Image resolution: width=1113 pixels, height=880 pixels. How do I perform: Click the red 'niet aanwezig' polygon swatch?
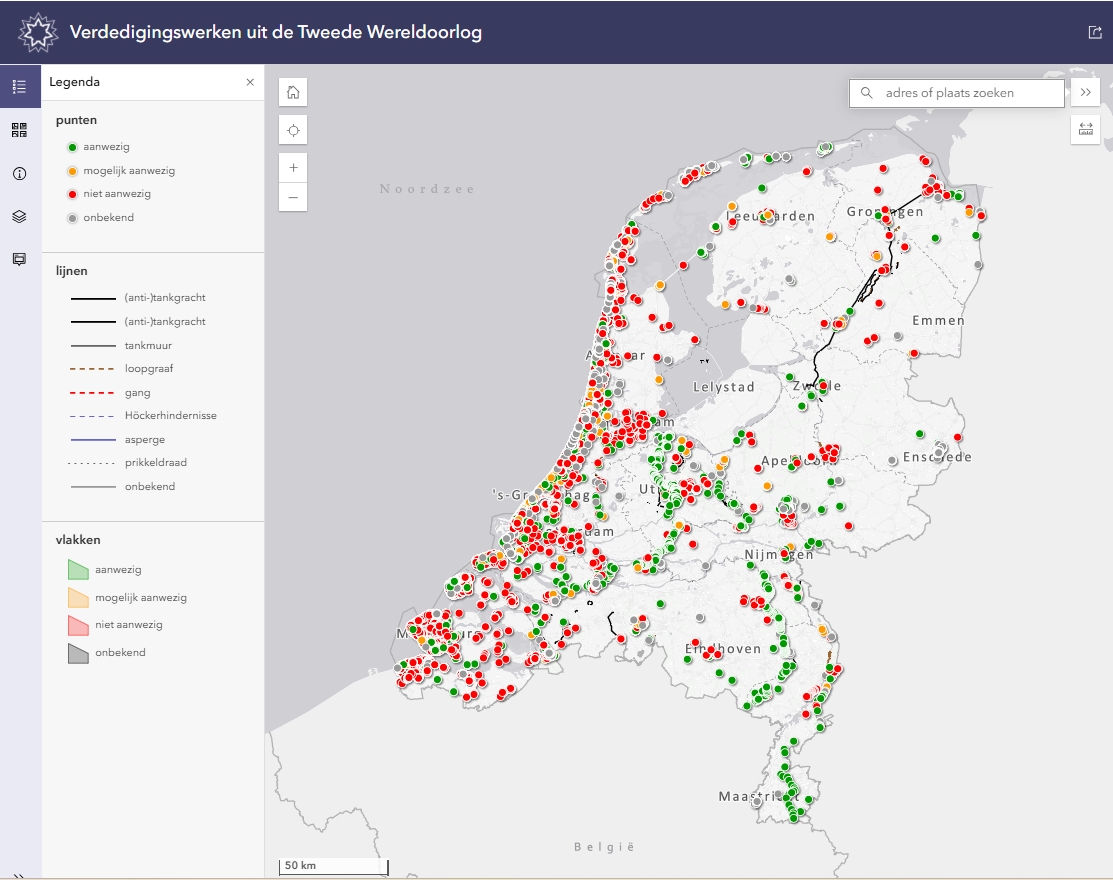coord(78,625)
